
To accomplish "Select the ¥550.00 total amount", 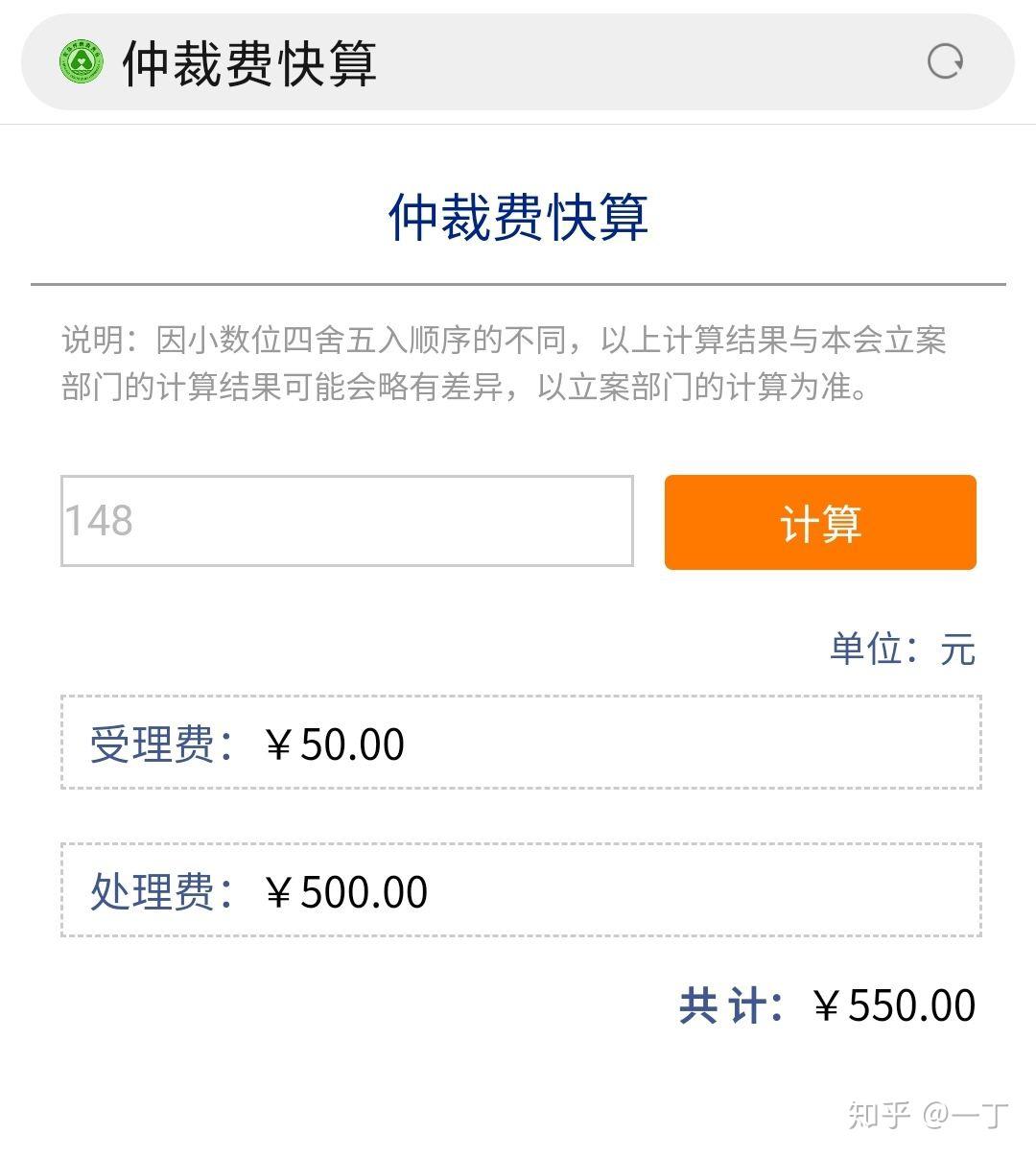I will 894,1005.
